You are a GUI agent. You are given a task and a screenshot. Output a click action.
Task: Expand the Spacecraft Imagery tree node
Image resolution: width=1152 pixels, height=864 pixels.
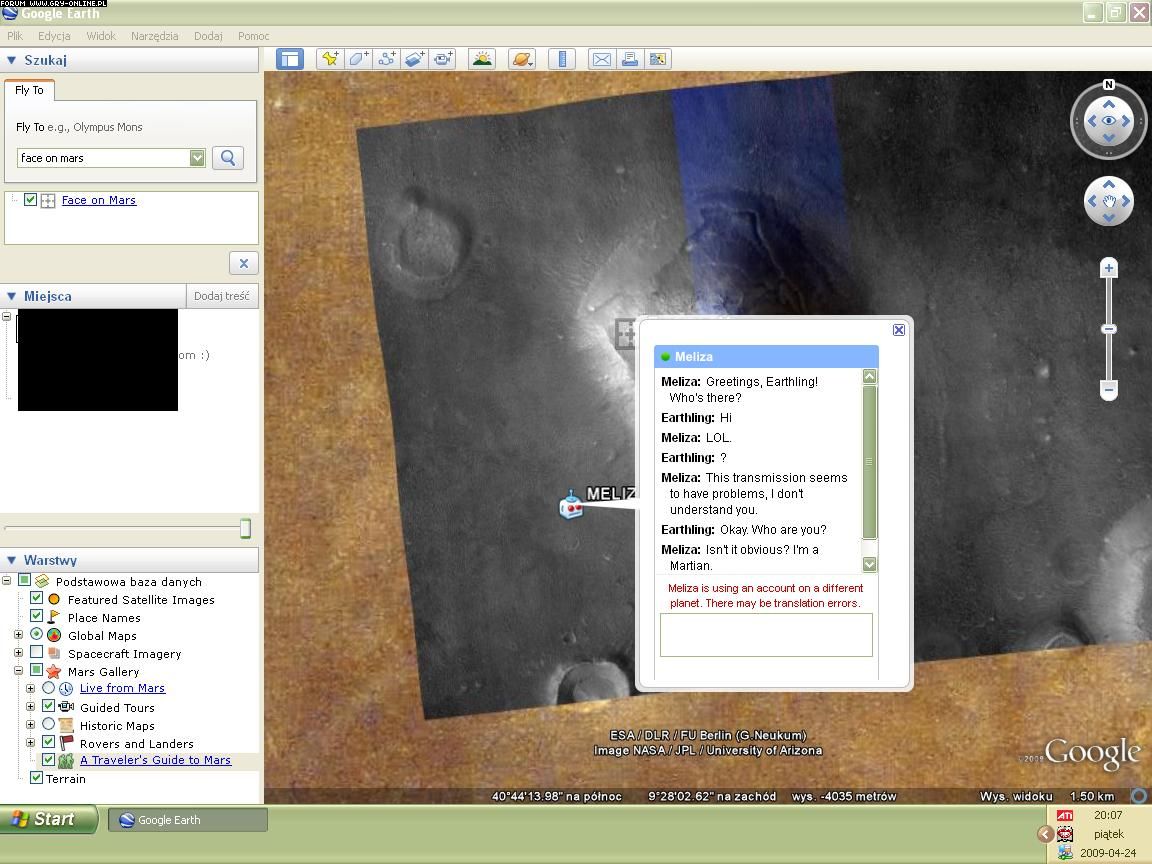pos(18,652)
